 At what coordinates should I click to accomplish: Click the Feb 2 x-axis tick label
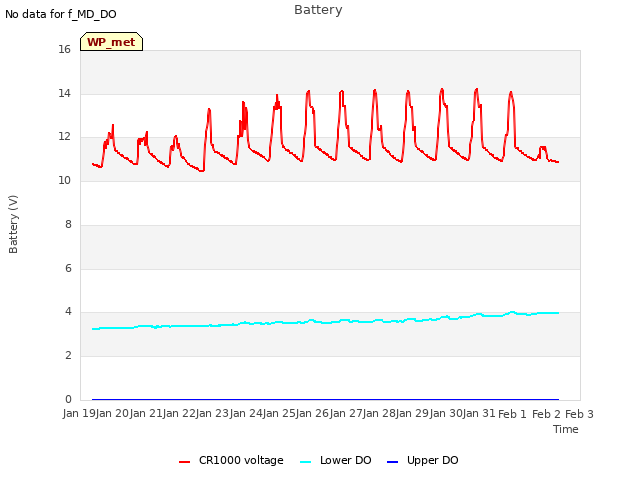coord(546,414)
